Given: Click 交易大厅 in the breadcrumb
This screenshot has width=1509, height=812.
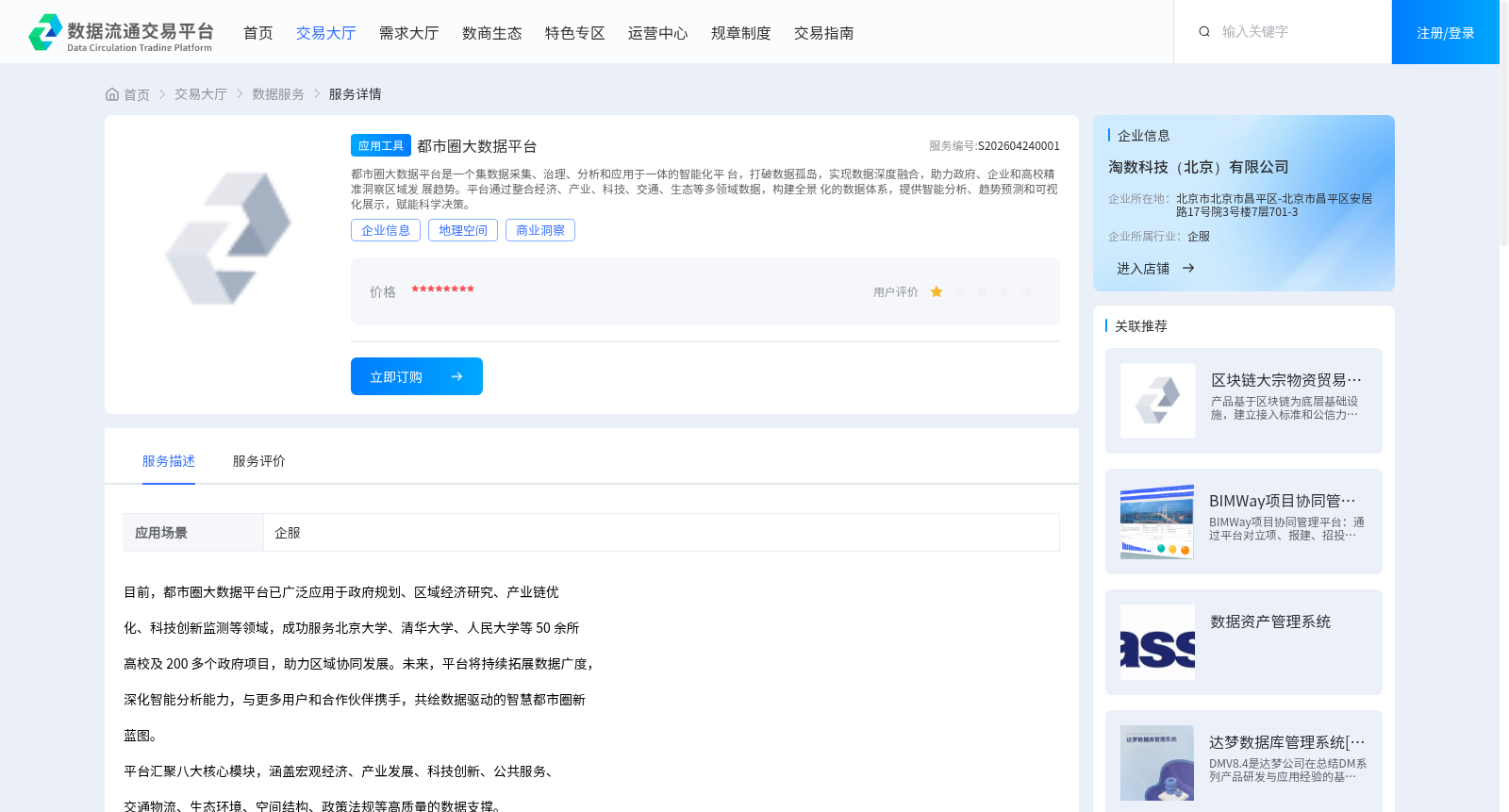Looking at the screenshot, I should coord(201,94).
